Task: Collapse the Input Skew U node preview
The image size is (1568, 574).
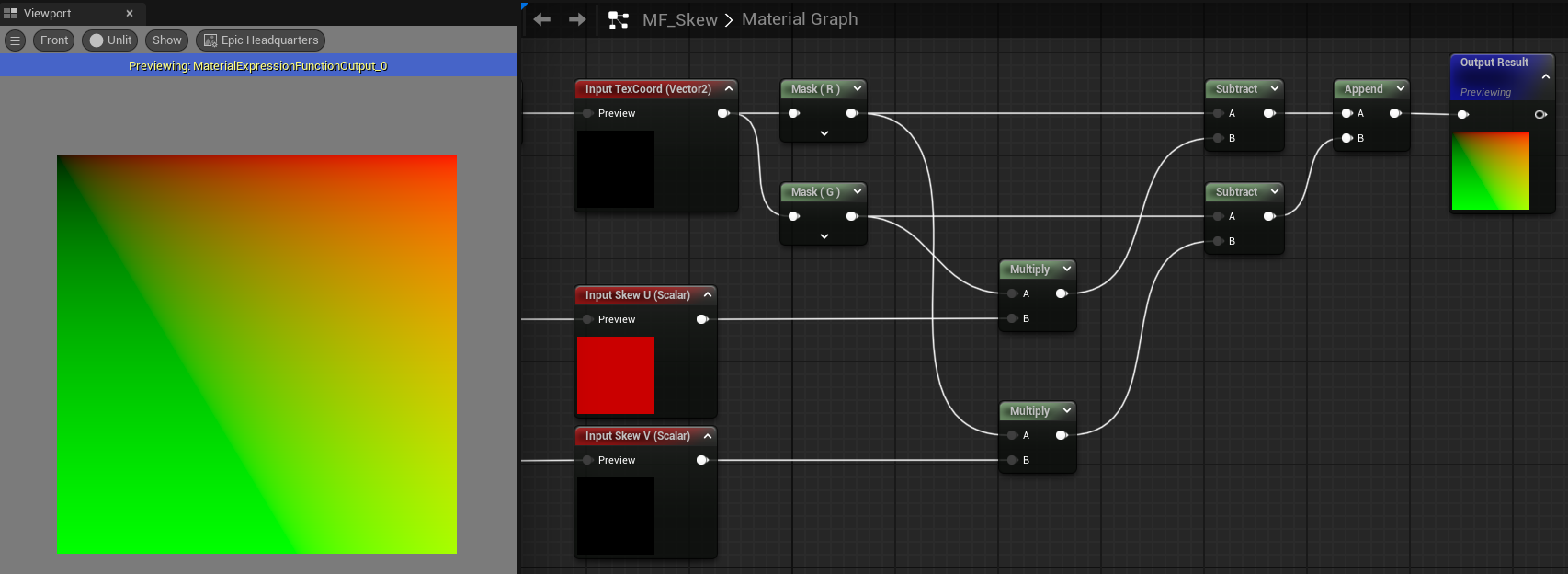Action: pos(708,295)
